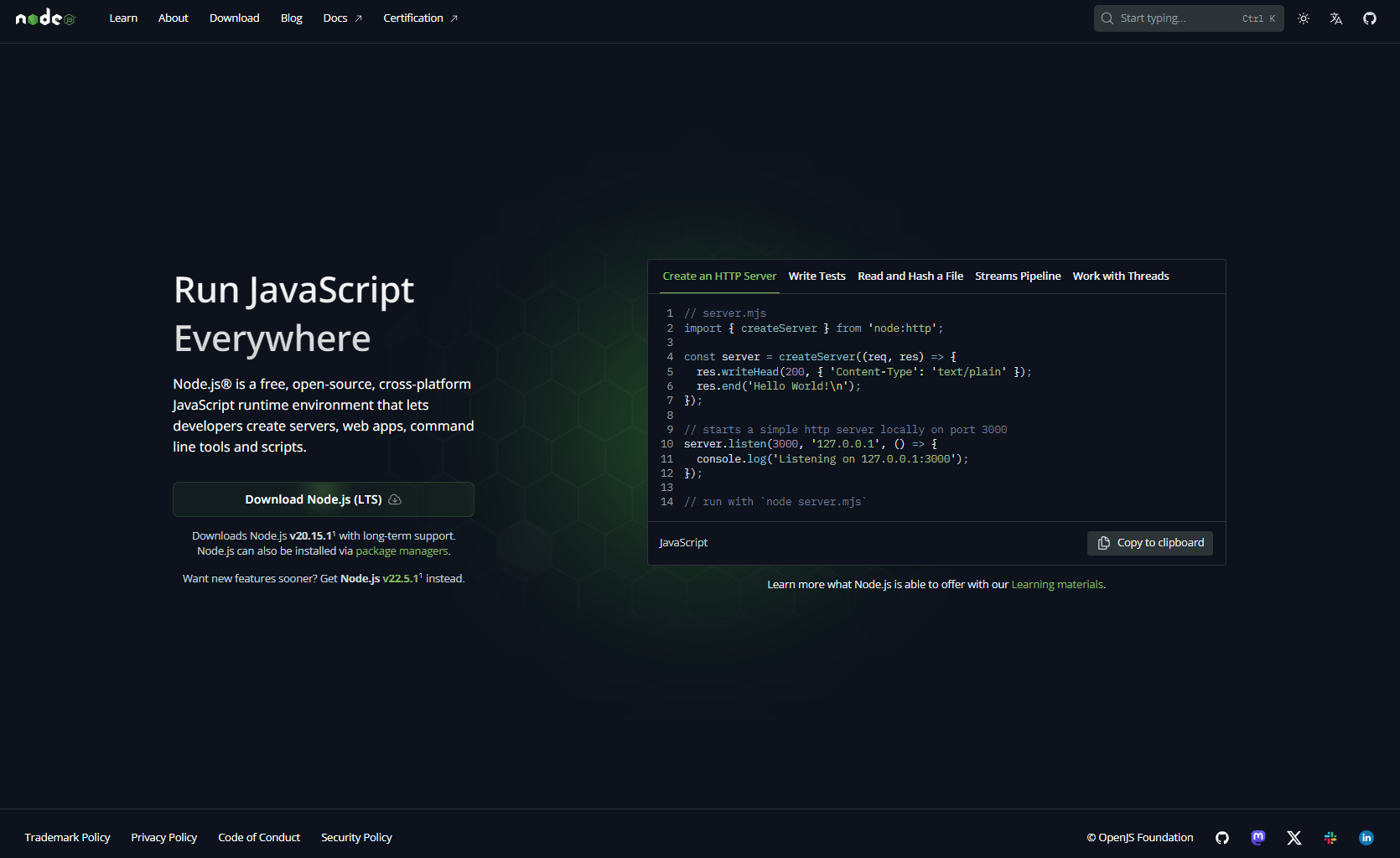Open the Blog menu item

tap(292, 18)
